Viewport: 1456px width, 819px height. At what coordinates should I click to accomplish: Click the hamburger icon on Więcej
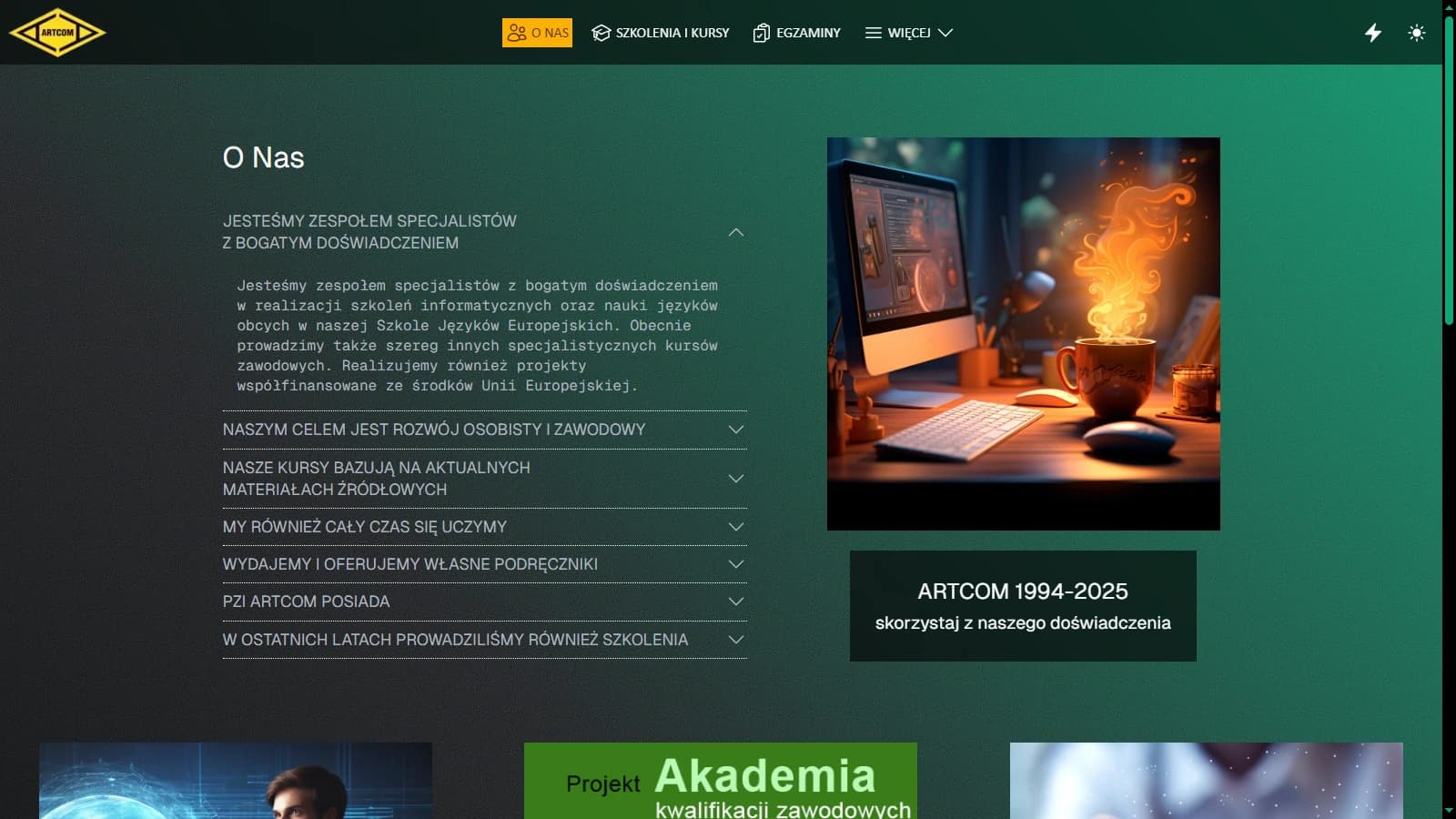[x=872, y=32]
